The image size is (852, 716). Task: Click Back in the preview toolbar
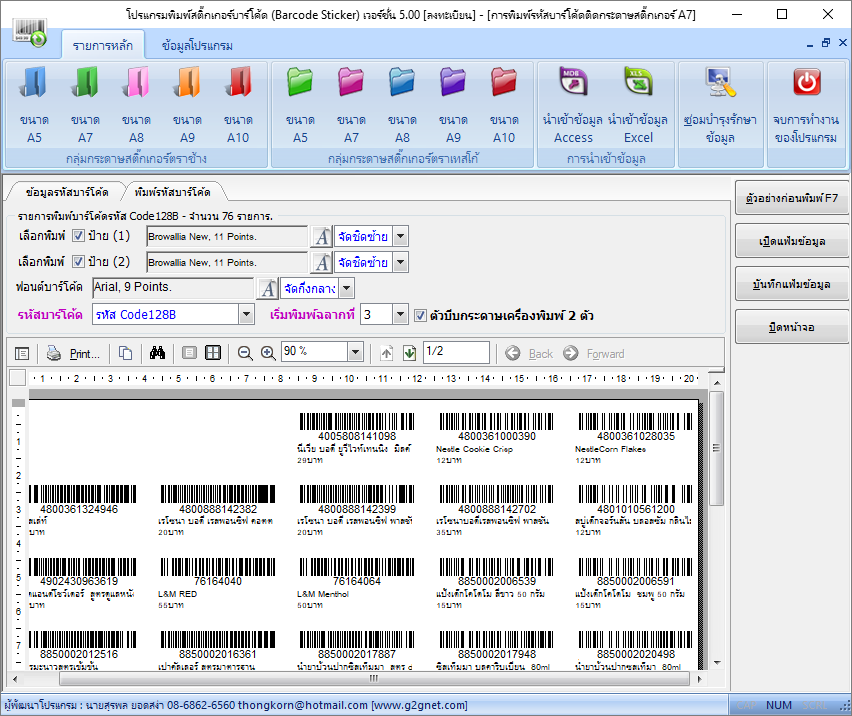(x=529, y=354)
